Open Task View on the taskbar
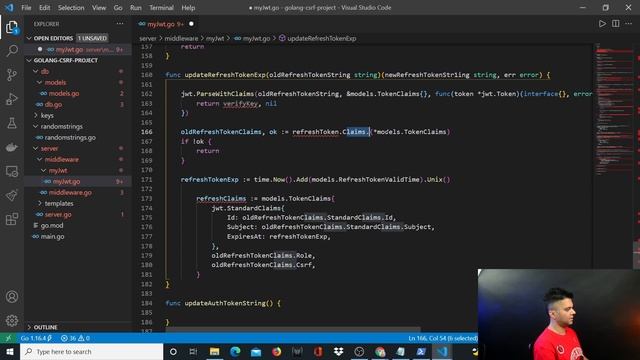Screen dimensions: 640x360 (x=193, y=351)
